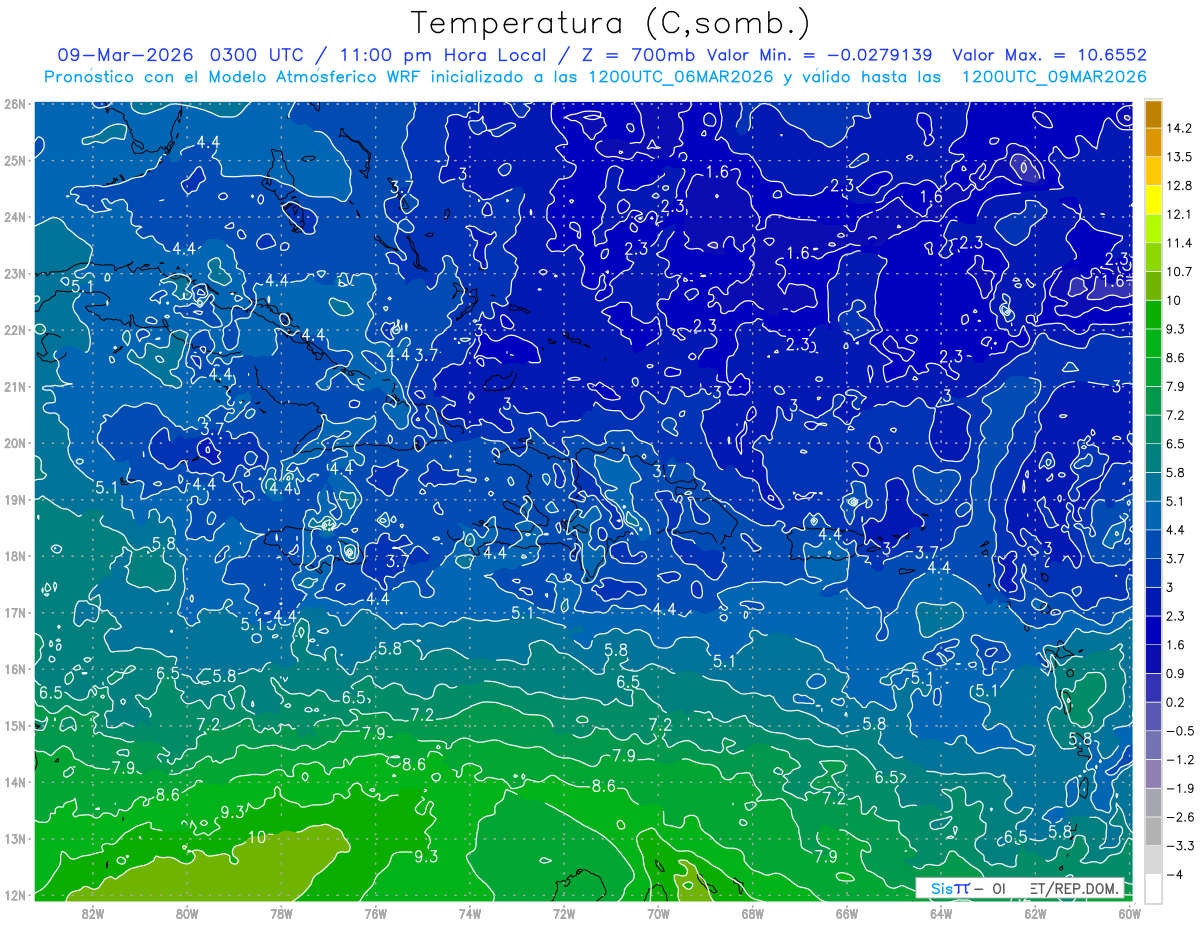Click the yellow colorbar segment between 12.1 and 12.8
The image size is (1200, 927).
point(1153,200)
